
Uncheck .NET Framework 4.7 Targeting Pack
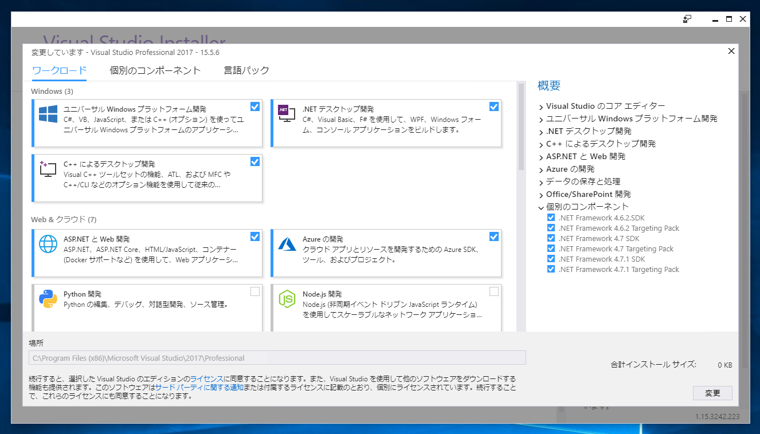[x=551, y=248]
